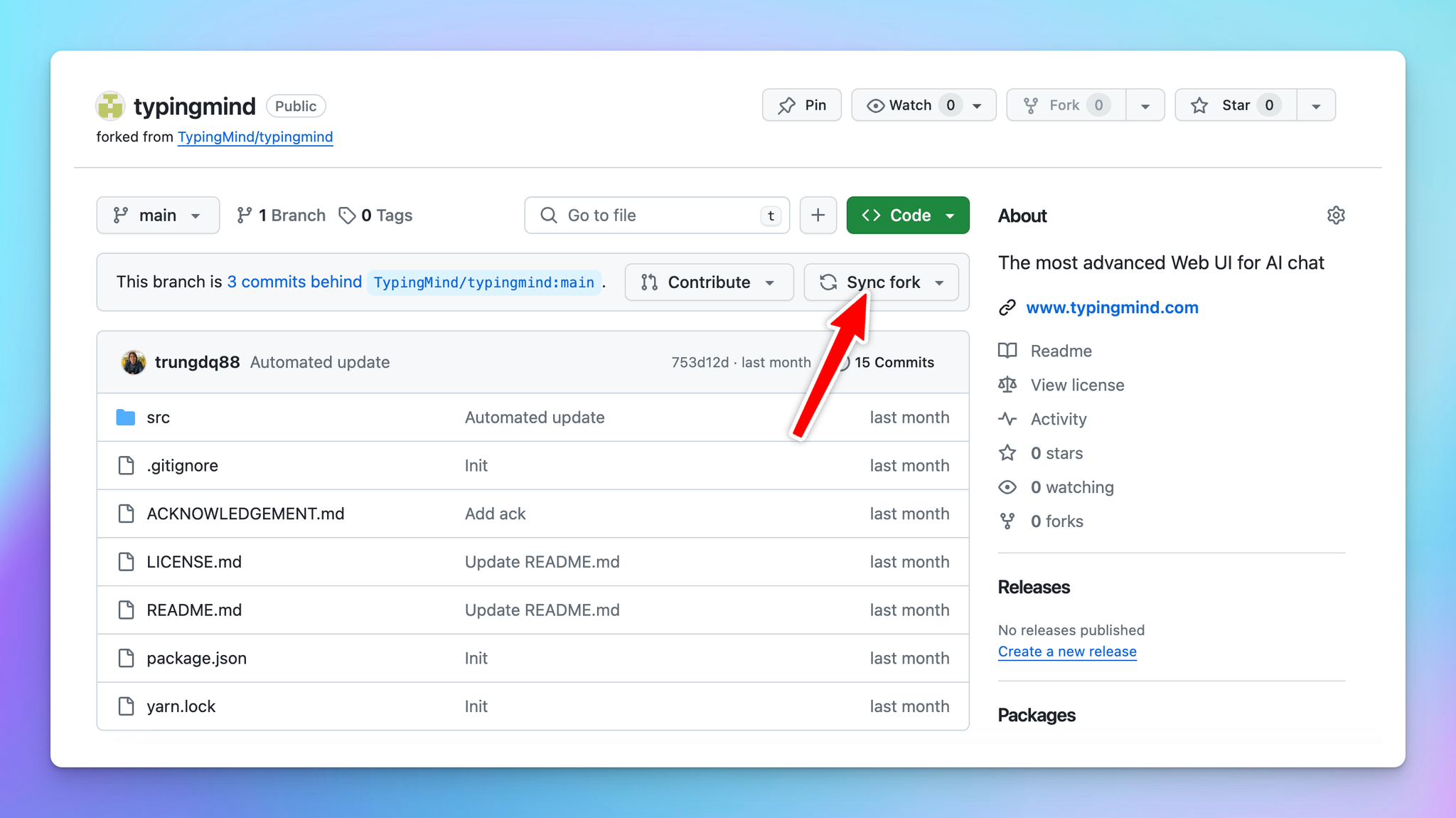This screenshot has width=1456, height=818.
Task: View the 0 watching link
Action: click(x=1072, y=487)
